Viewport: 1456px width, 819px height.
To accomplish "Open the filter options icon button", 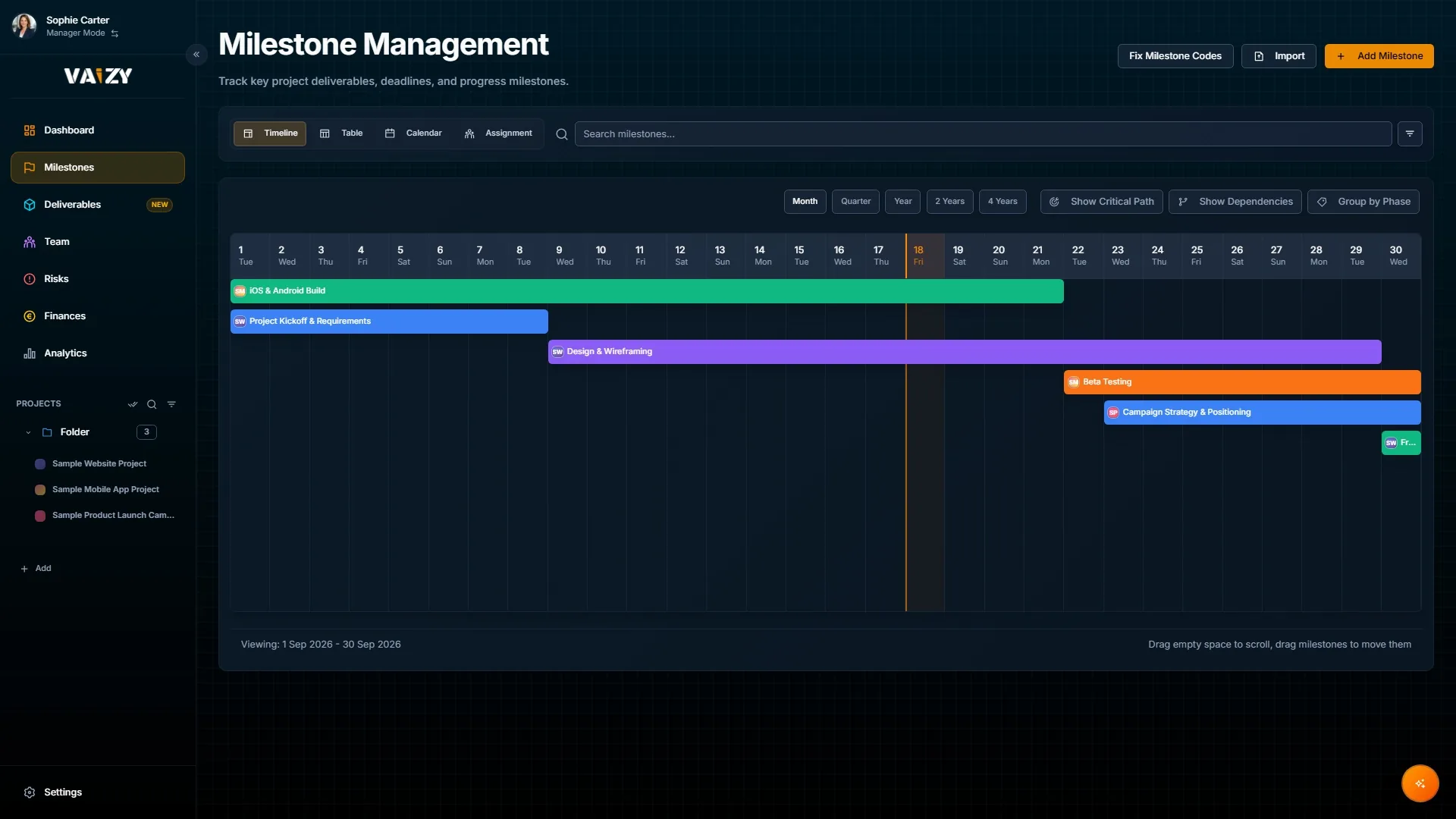I will click(1410, 134).
